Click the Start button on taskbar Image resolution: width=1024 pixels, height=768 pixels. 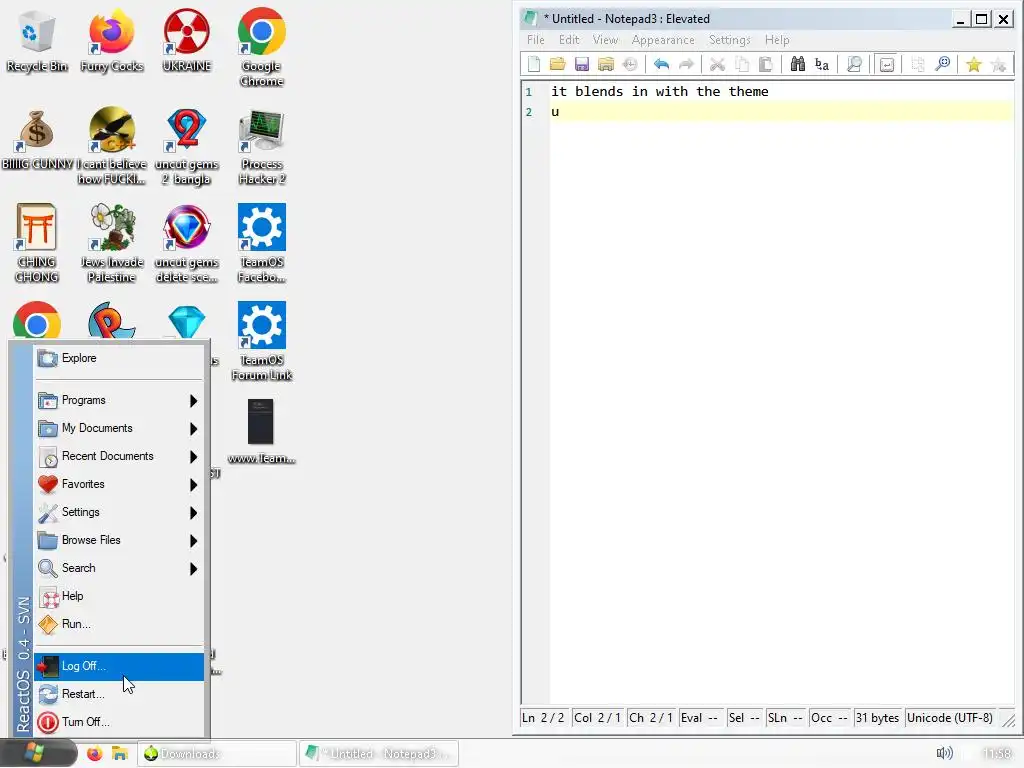point(38,754)
